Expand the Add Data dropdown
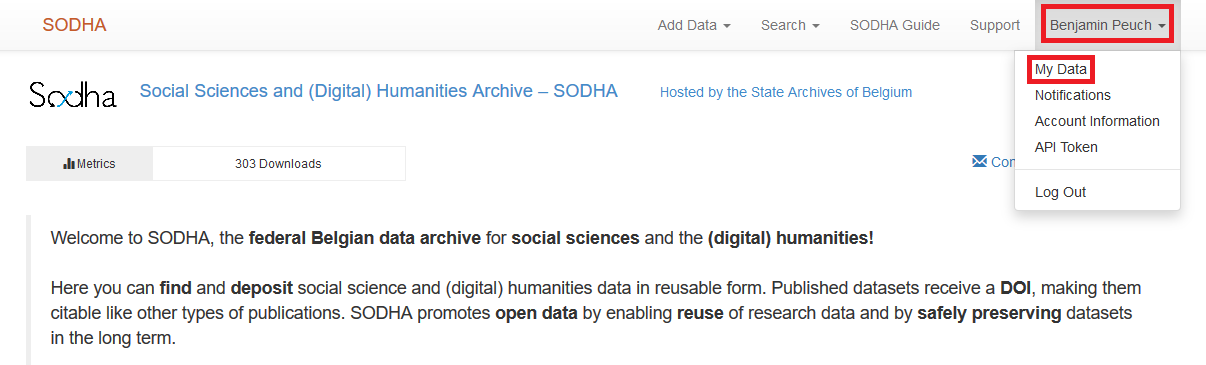This screenshot has width=1206, height=365. point(694,25)
